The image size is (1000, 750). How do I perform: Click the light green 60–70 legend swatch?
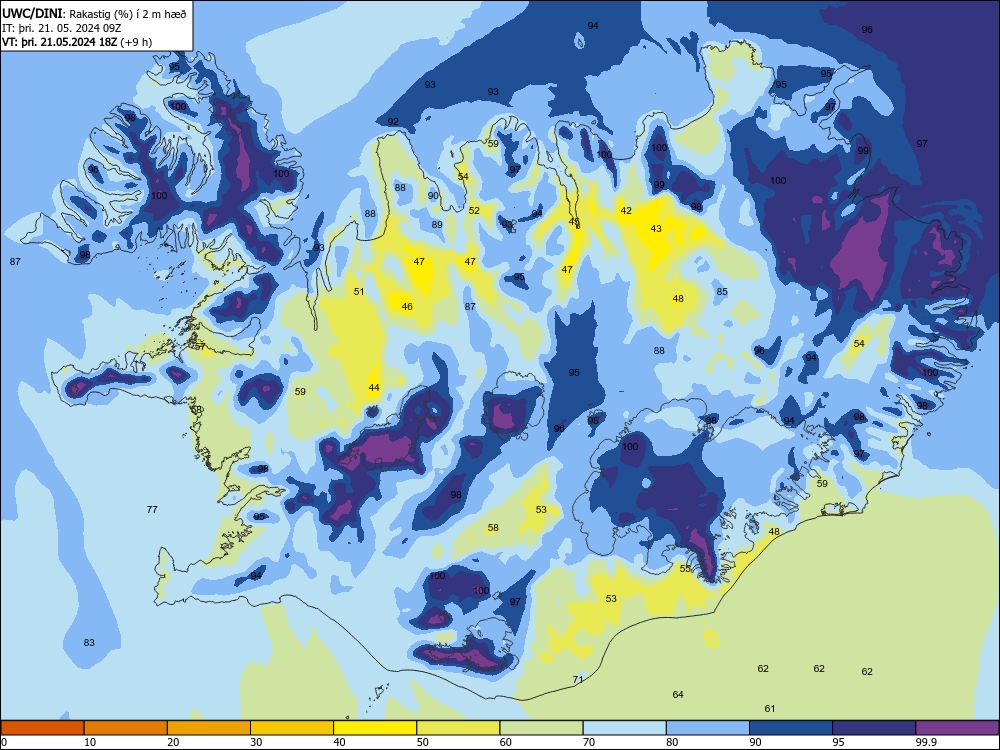pos(541,728)
